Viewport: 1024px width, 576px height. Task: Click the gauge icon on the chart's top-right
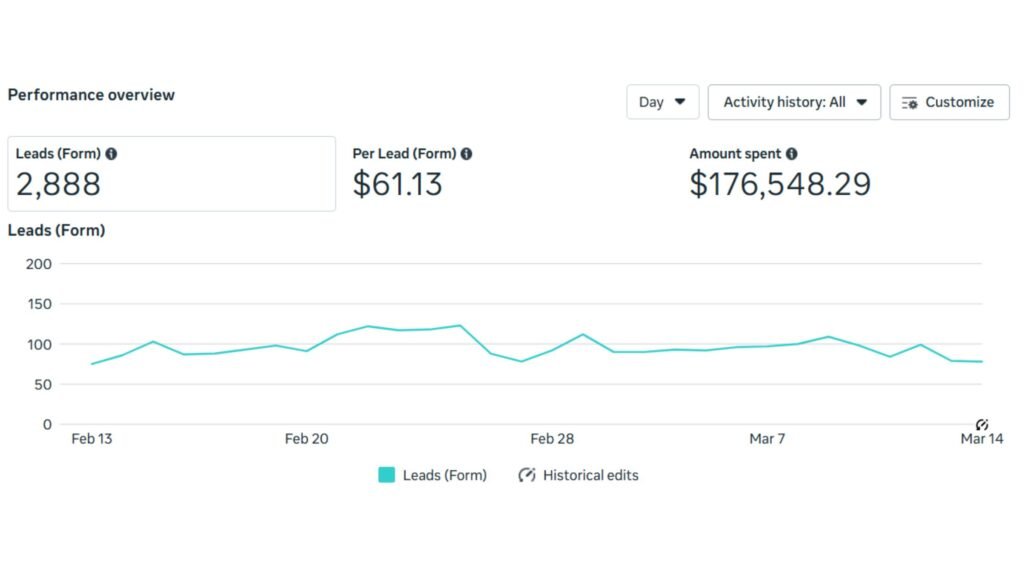click(x=981, y=423)
